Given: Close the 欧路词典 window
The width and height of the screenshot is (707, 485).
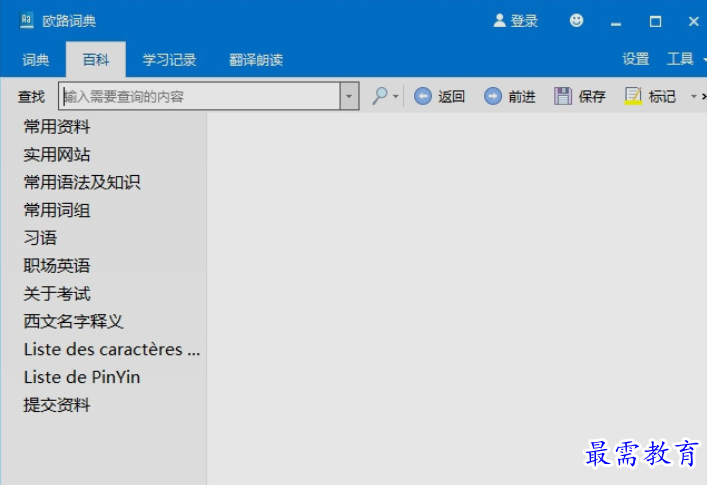Looking at the screenshot, I should pos(693,21).
